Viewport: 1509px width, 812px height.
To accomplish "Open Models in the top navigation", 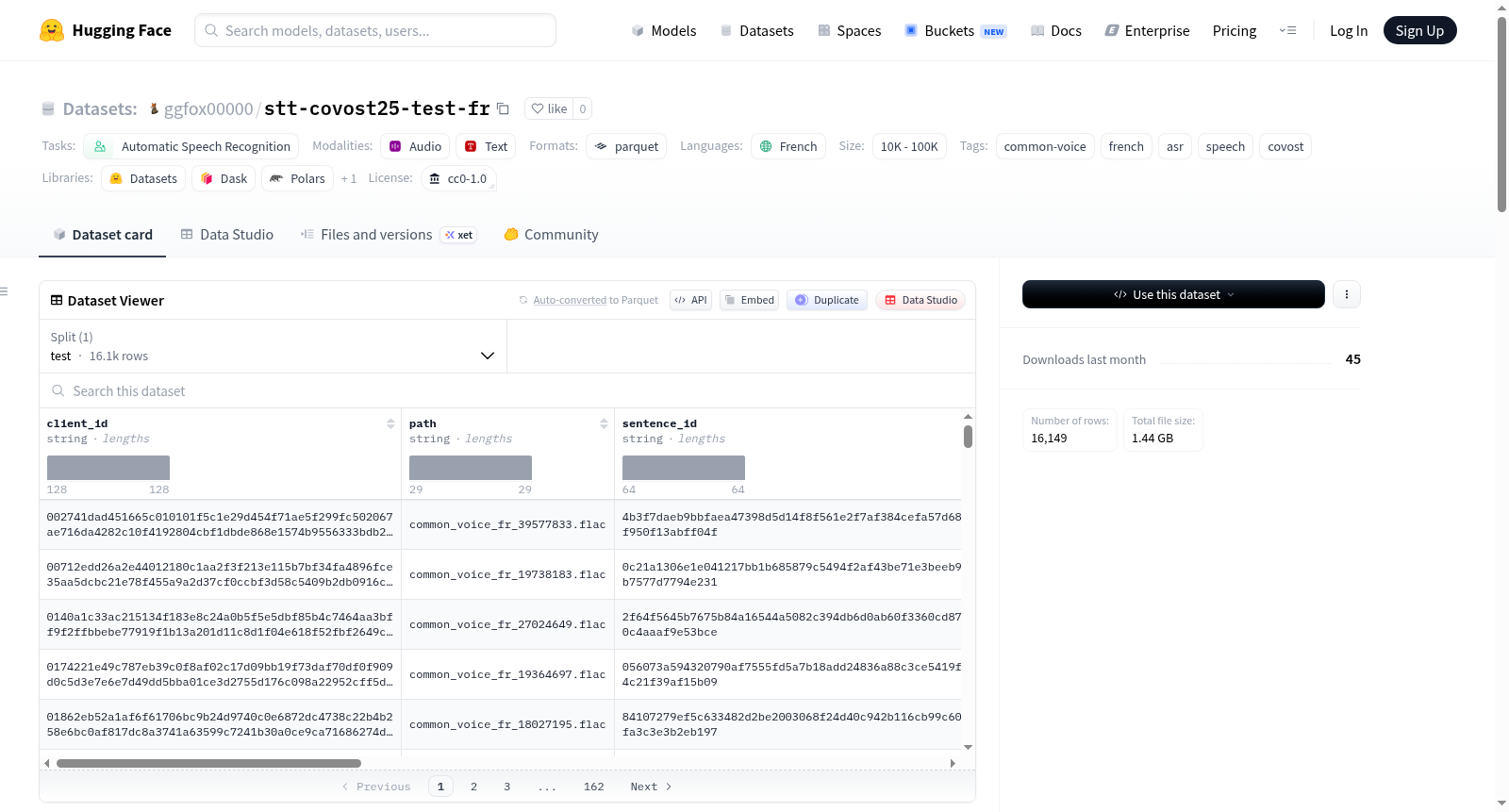I will pos(664,30).
